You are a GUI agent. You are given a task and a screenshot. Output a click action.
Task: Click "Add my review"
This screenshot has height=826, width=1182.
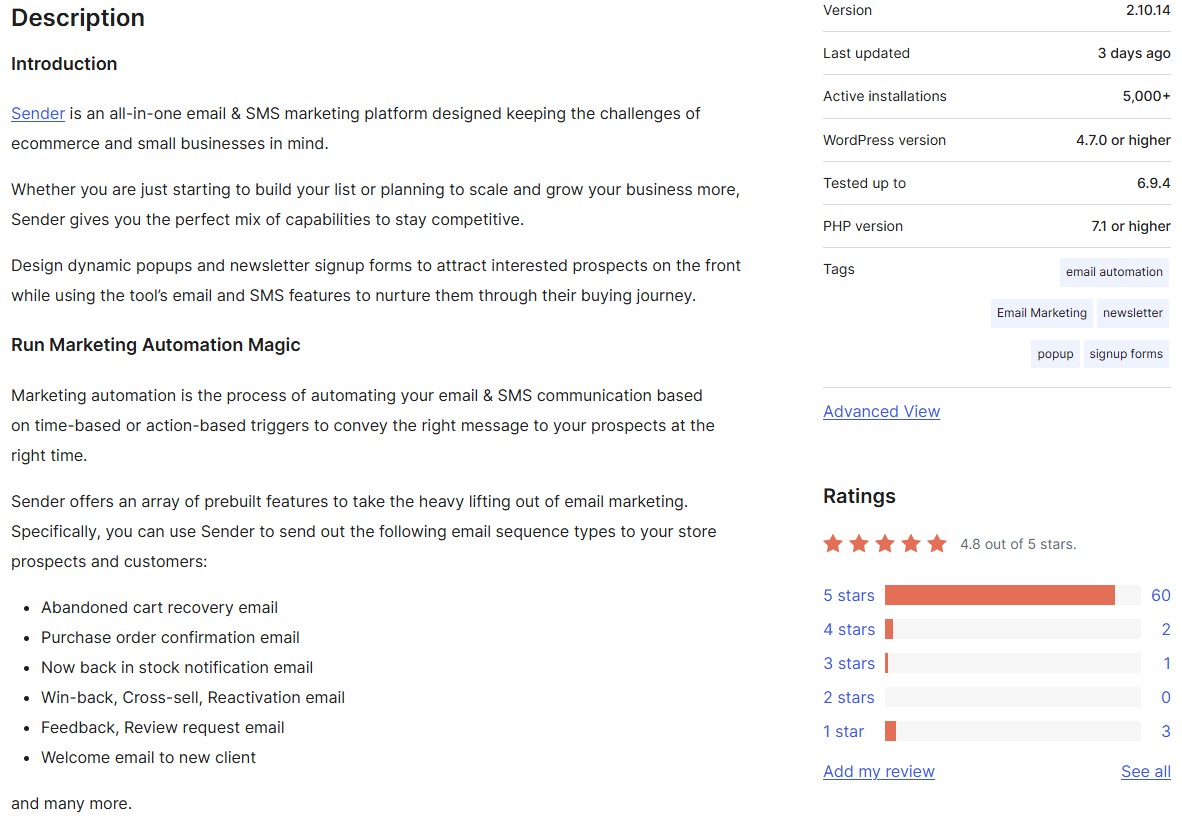pos(878,771)
